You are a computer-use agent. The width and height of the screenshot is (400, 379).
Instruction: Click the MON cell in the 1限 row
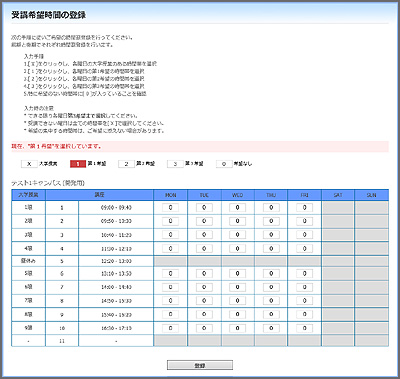(x=170, y=208)
